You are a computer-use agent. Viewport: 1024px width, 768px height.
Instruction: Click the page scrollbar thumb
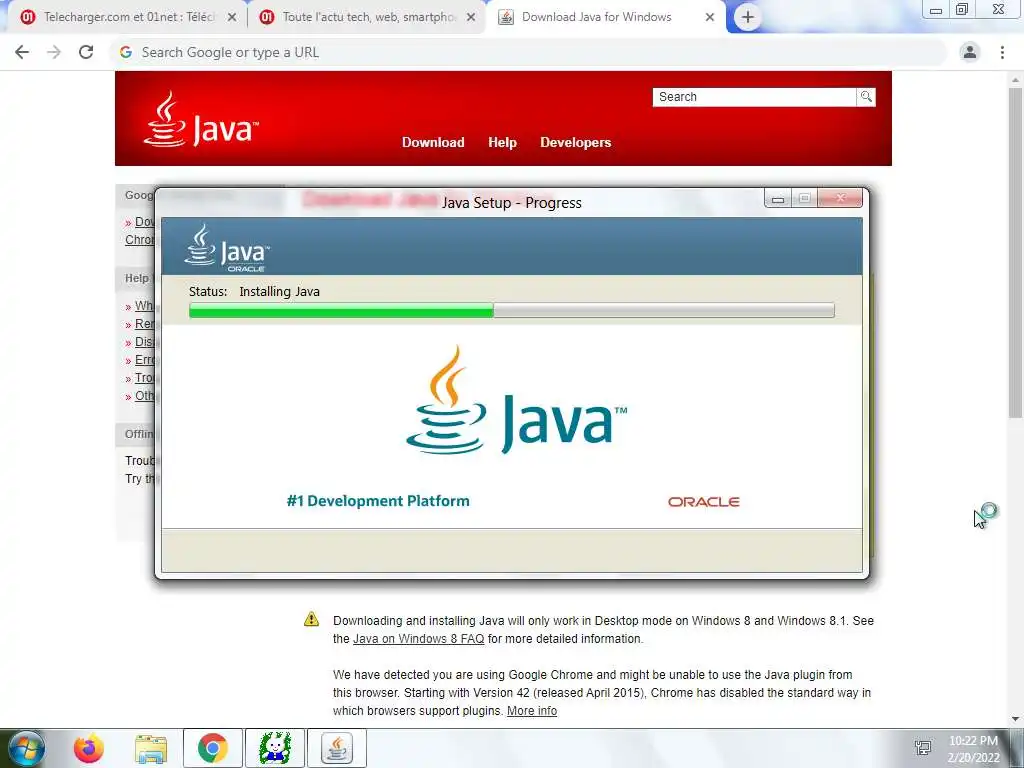click(x=1015, y=253)
